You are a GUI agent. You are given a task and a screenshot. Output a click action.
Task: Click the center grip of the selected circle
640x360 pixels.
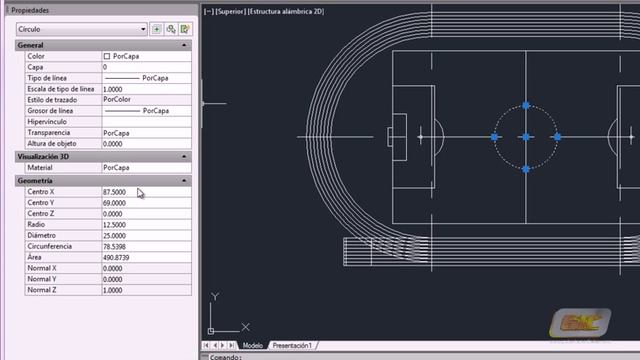click(526, 137)
